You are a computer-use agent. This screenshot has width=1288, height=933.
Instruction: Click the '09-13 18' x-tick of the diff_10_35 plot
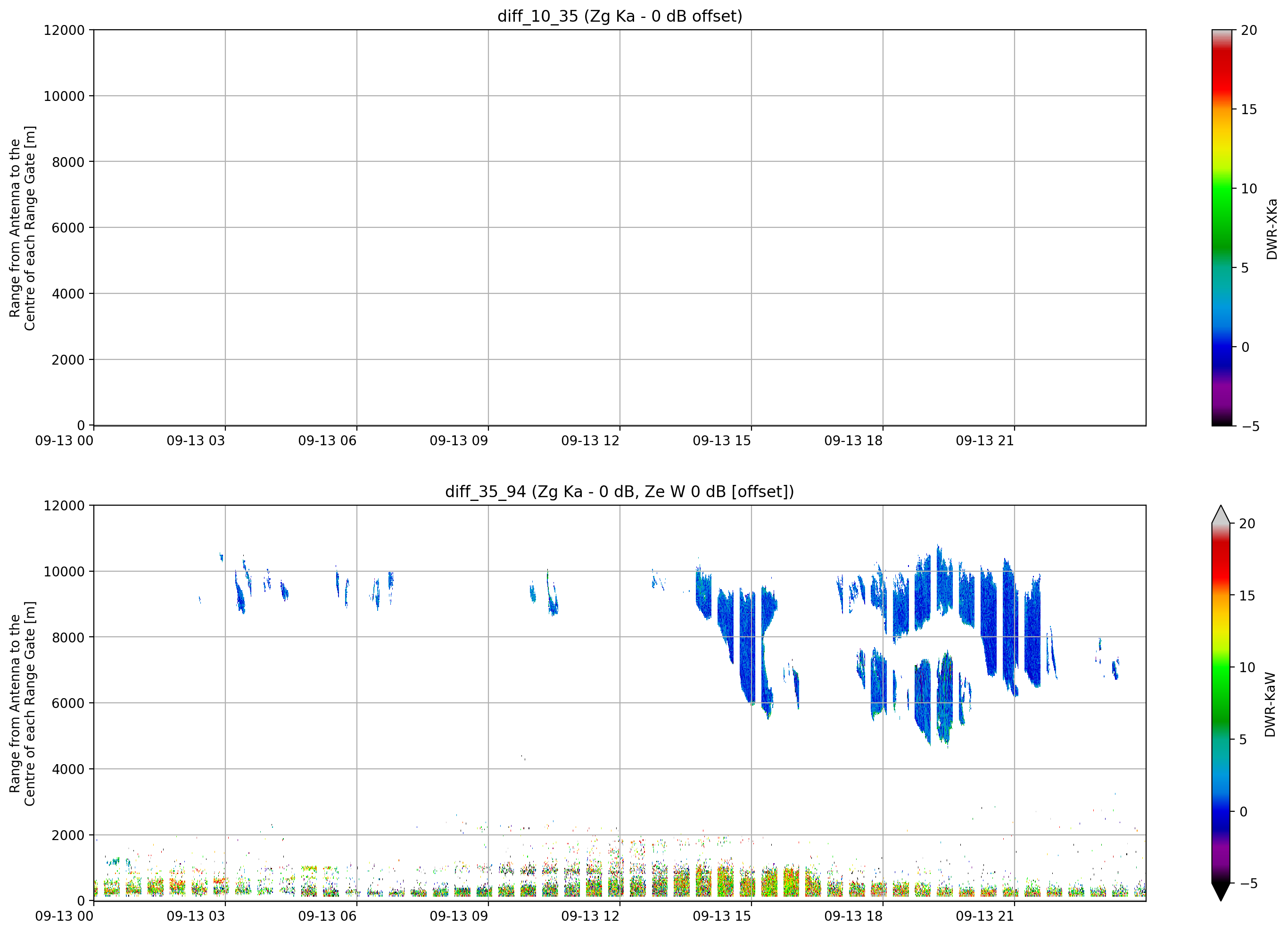click(853, 441)
